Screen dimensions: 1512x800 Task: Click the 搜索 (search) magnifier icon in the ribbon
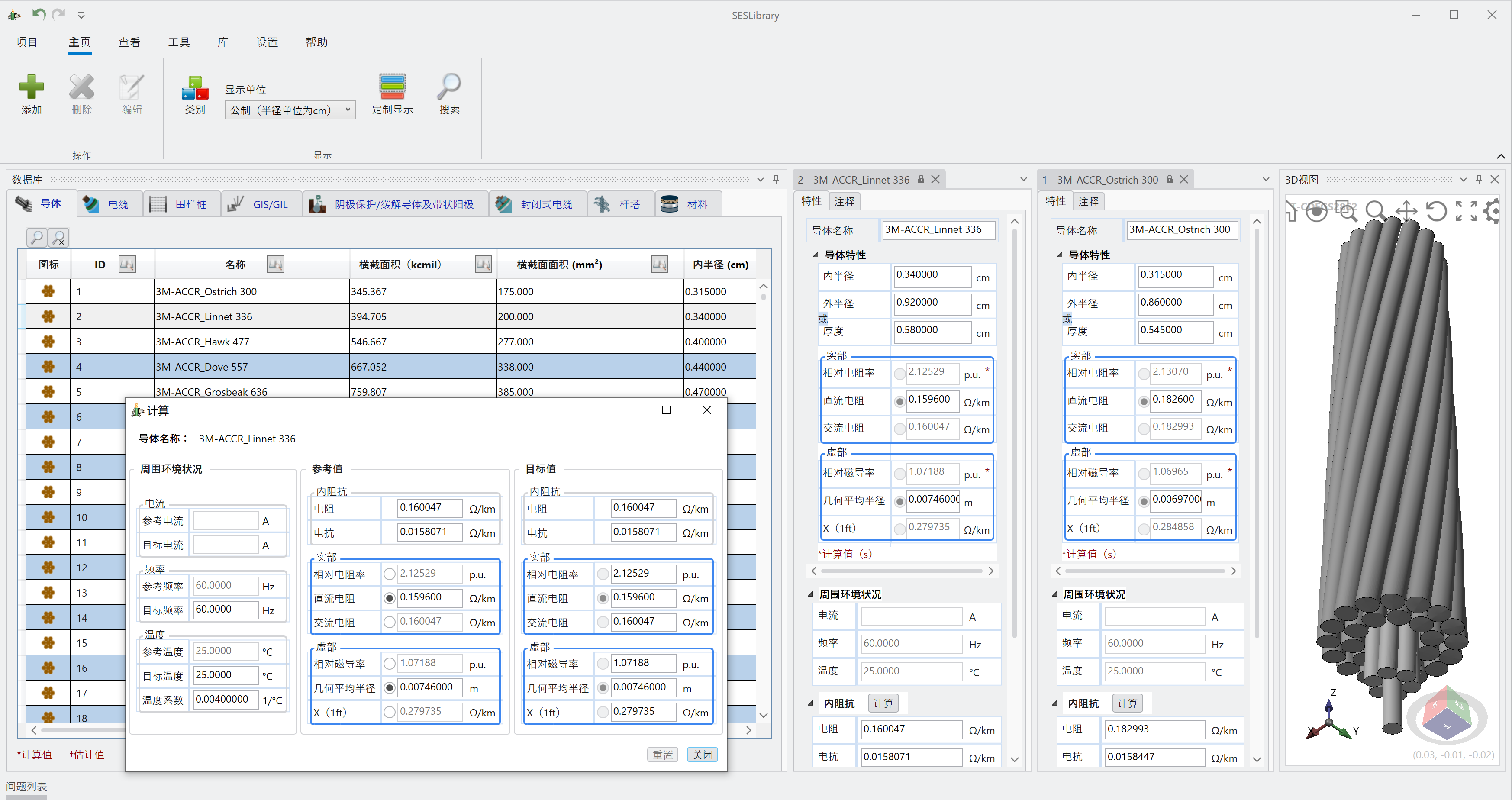pos(449,87)
